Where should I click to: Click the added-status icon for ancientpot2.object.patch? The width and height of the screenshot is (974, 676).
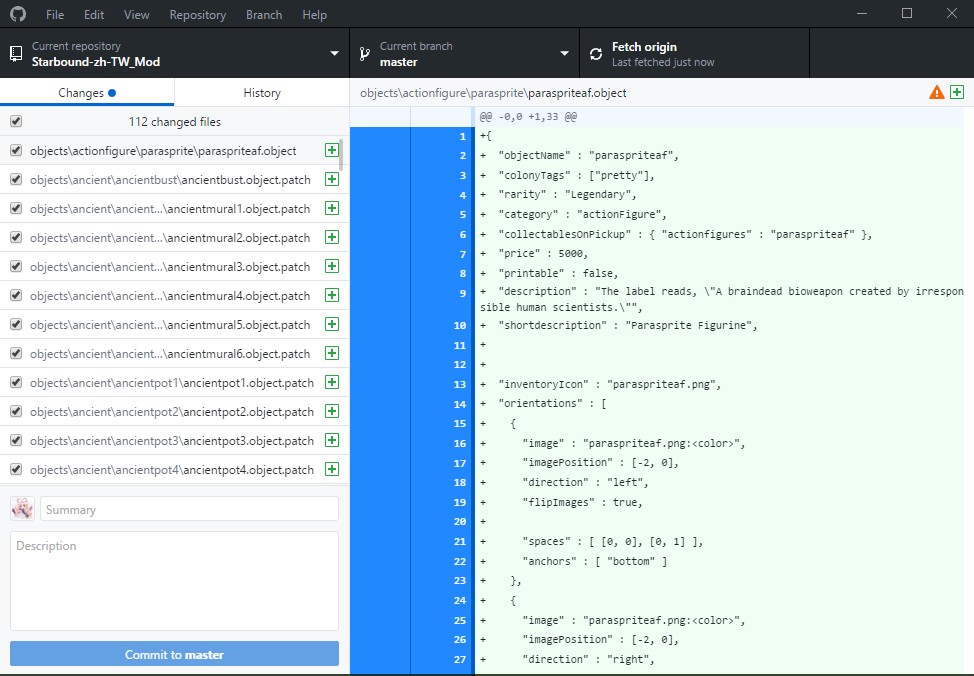coord(332,411)
